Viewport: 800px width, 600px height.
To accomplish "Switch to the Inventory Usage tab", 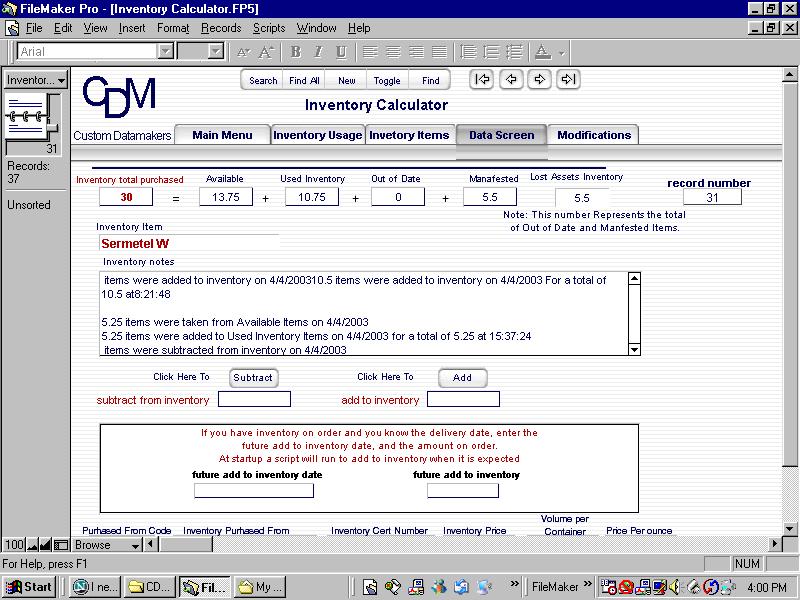I will pos(317,135).
